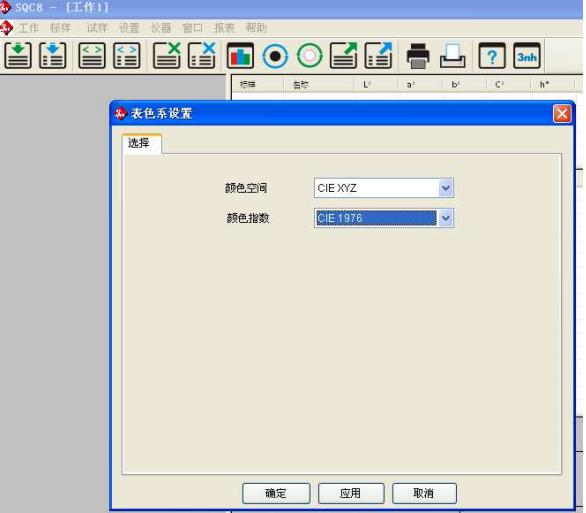586x513 pixels.
Task: Click the 确定 button
Action: [x=276, y=493]
